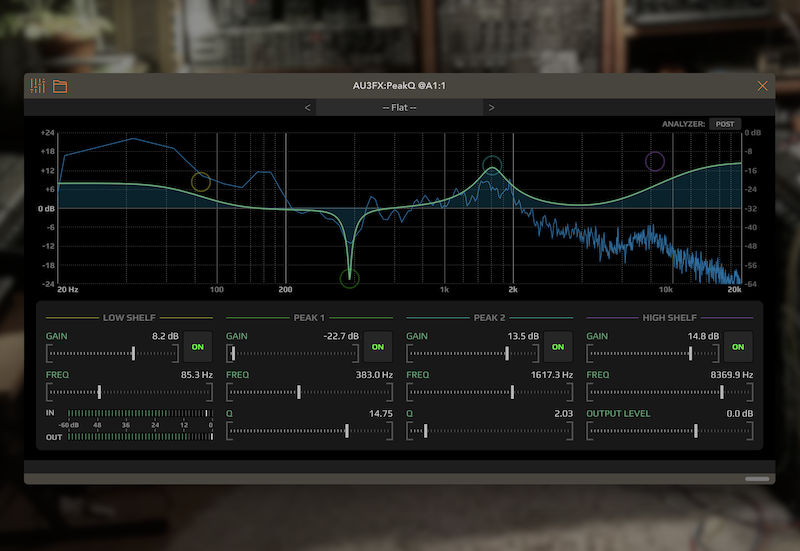Click the High Shelf gain value 14.8 dB
Image resolution: width=800 pixels, height=551 pixels.
coord(703,336)
